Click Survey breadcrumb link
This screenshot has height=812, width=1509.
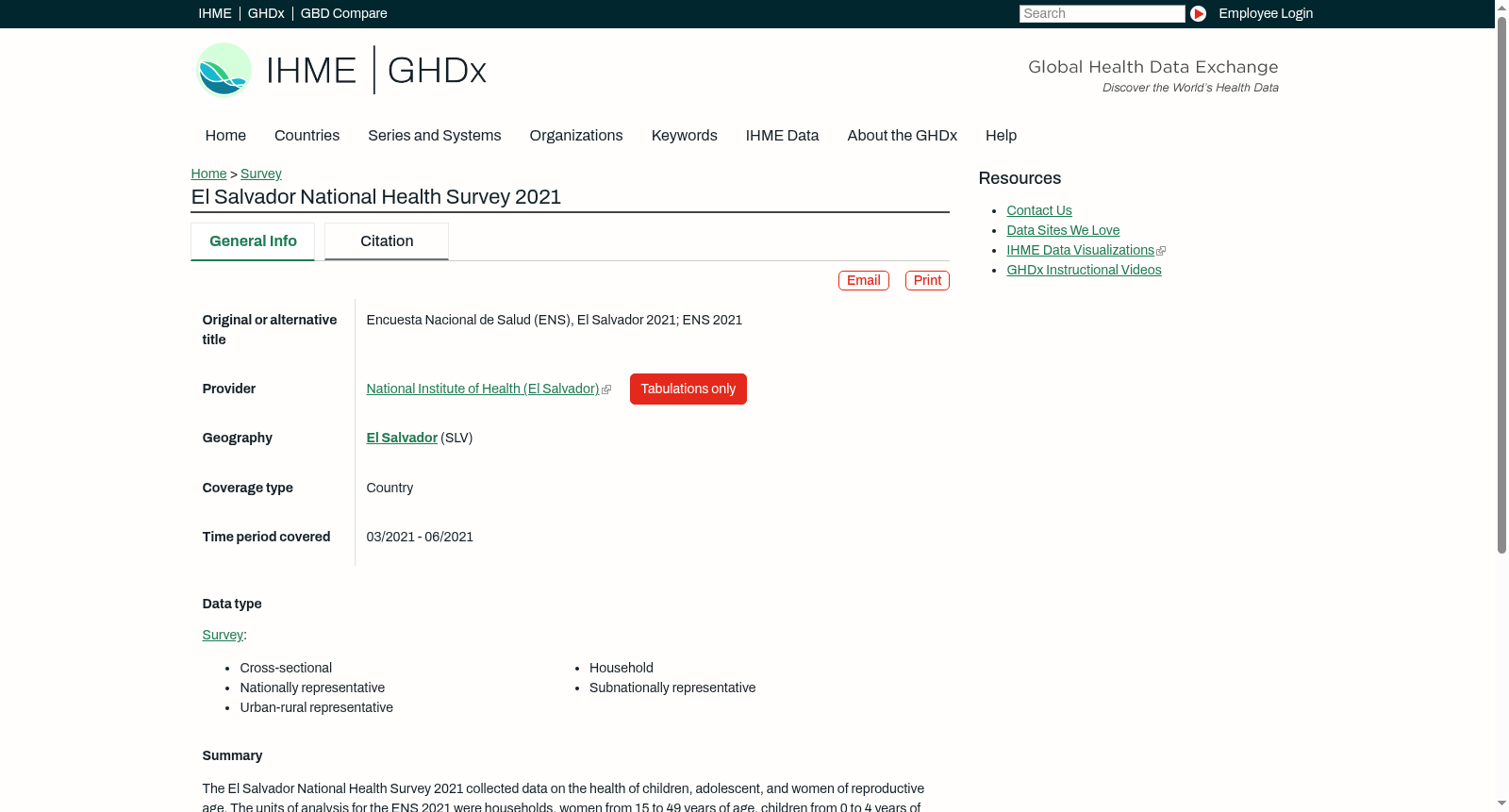(x=260, y=174)
